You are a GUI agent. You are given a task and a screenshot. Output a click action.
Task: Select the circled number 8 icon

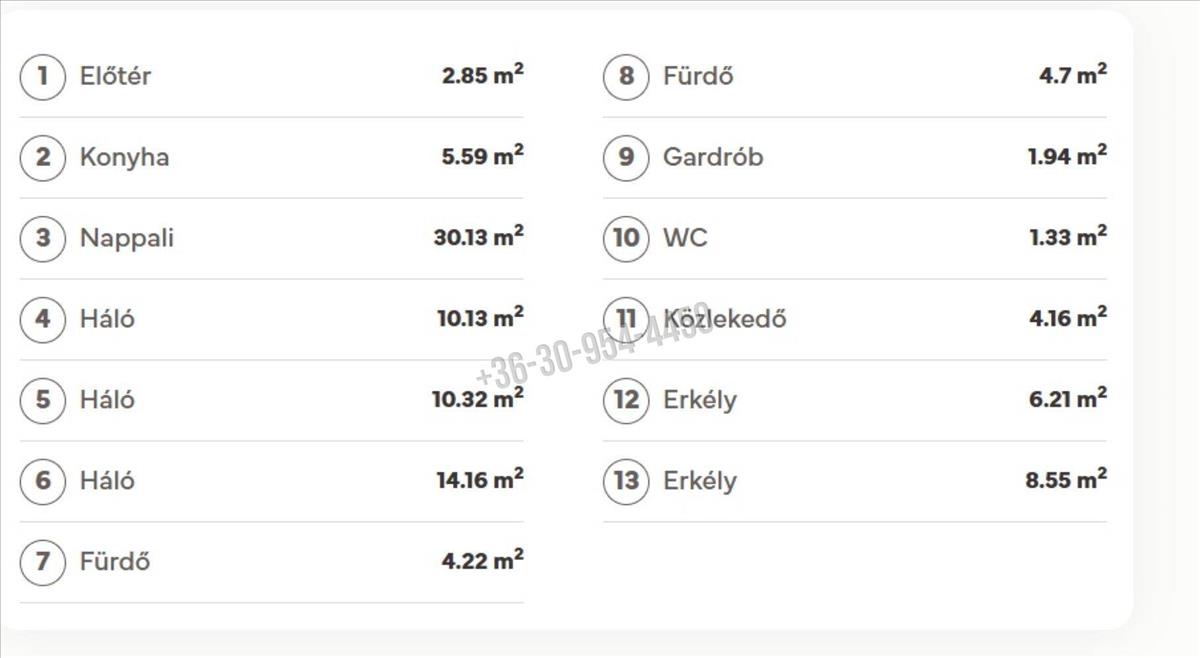click(626, 76)
